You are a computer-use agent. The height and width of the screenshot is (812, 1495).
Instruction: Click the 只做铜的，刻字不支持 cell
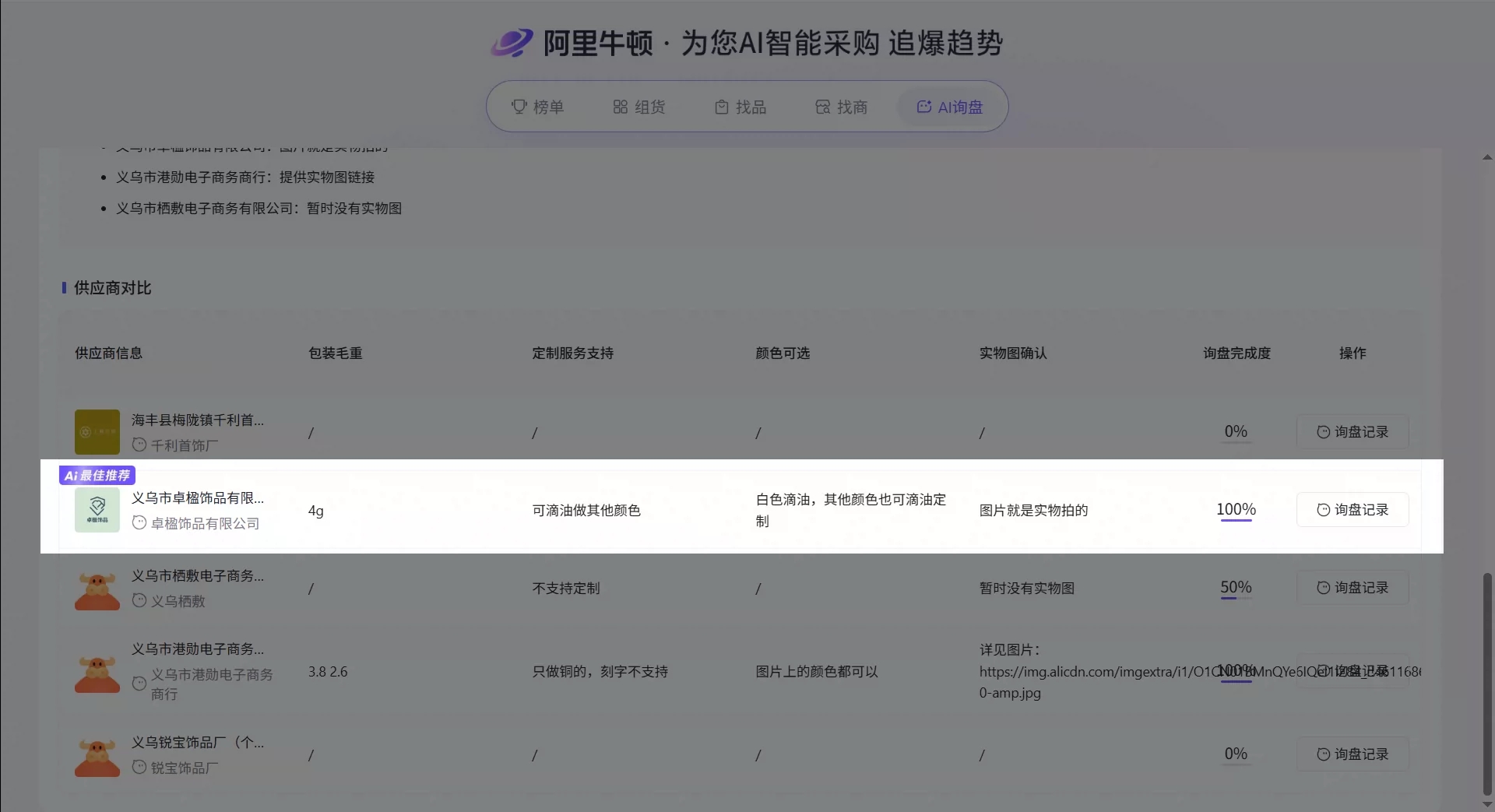[x=600, y=671]
